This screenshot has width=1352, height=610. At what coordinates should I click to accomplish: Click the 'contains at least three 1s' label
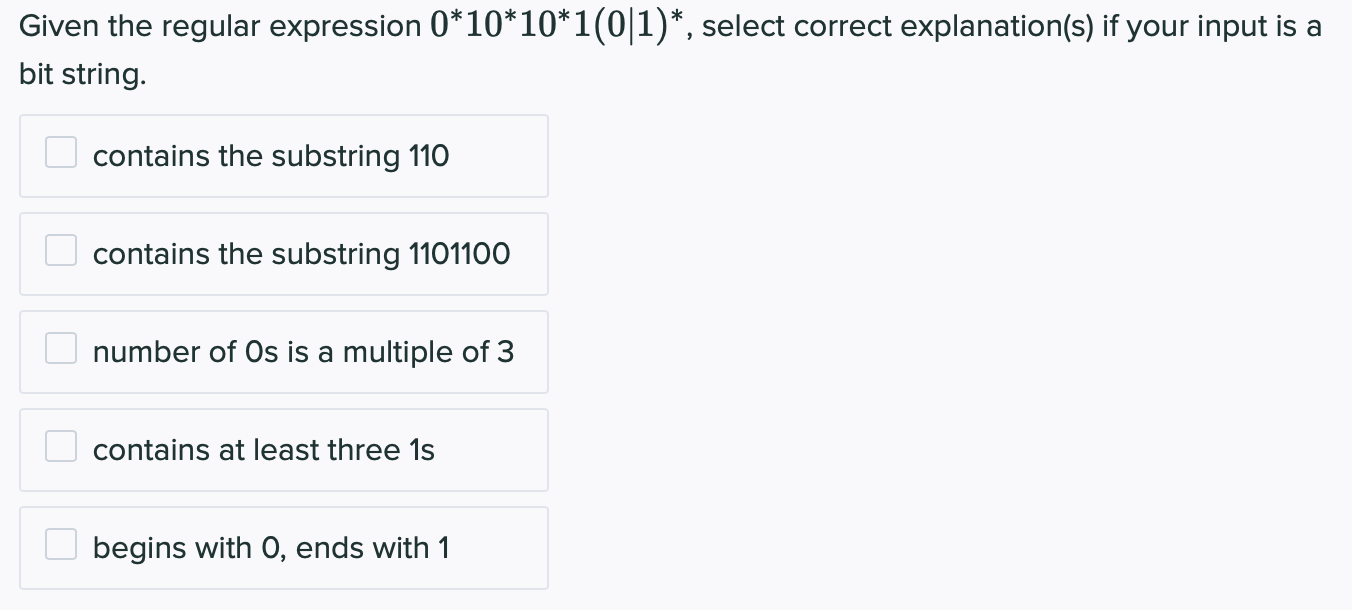264,450
